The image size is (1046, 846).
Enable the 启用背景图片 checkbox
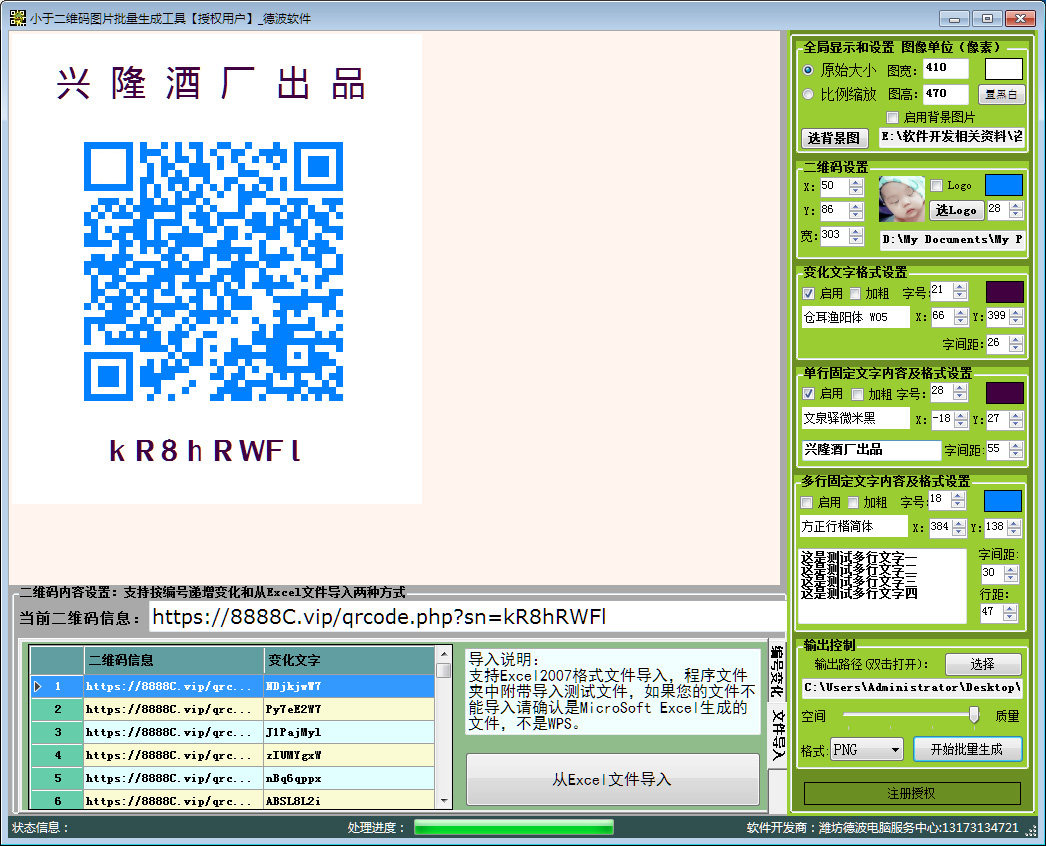893,117
